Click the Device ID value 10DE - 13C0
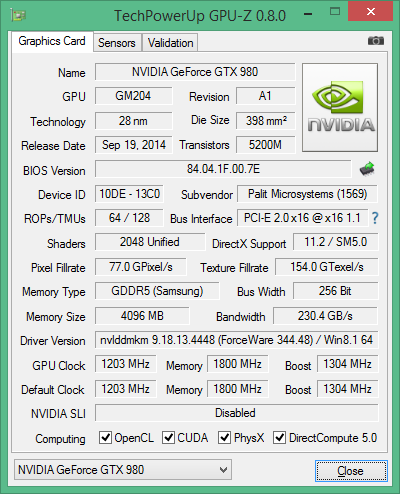This screenshot has height=494, width=400. 129,194
